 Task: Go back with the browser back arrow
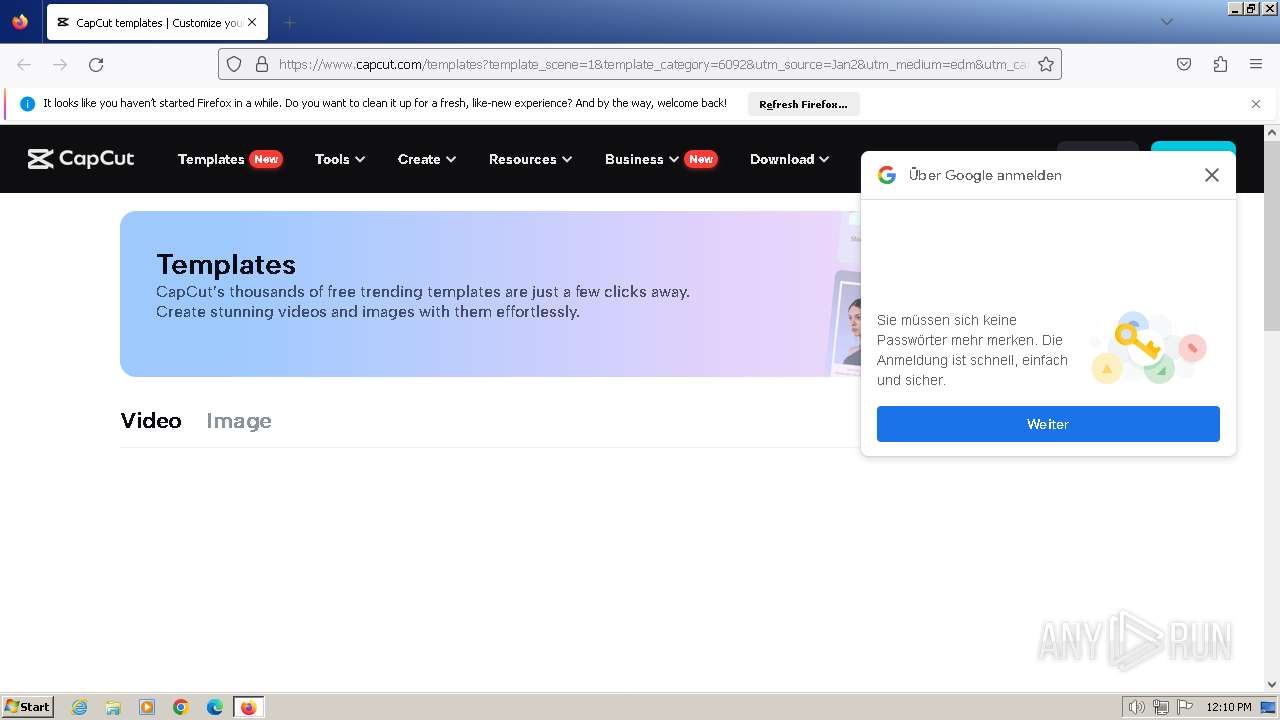(24, 64)
